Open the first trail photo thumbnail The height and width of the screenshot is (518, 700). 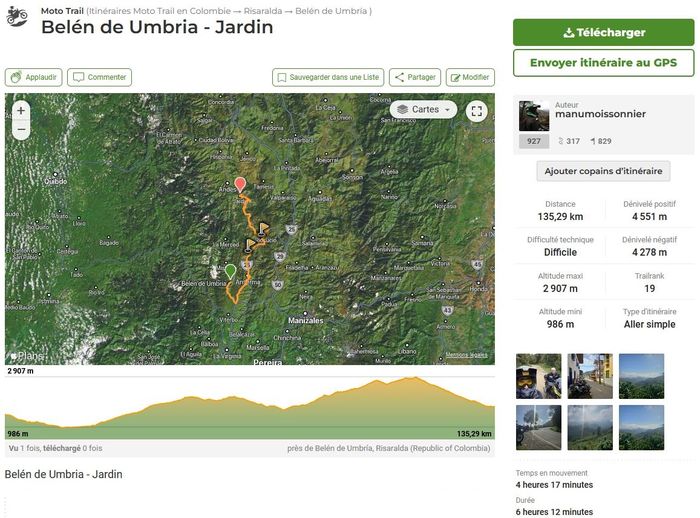(x=537, y=376)
